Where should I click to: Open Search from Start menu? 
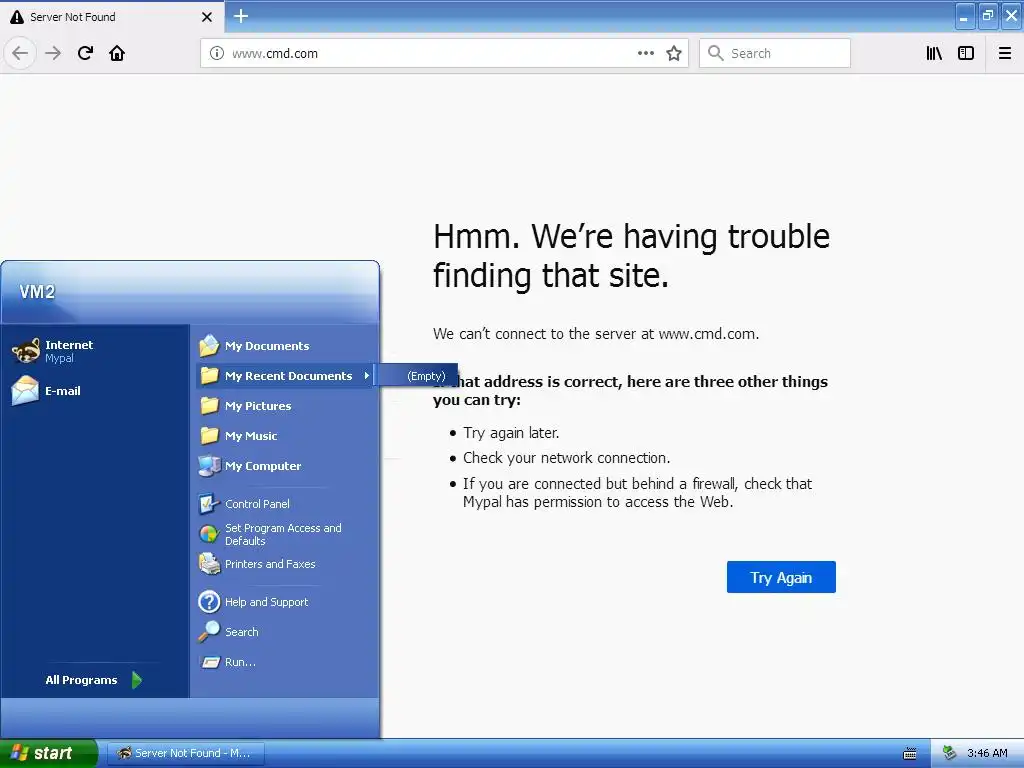tap(285, 632)
